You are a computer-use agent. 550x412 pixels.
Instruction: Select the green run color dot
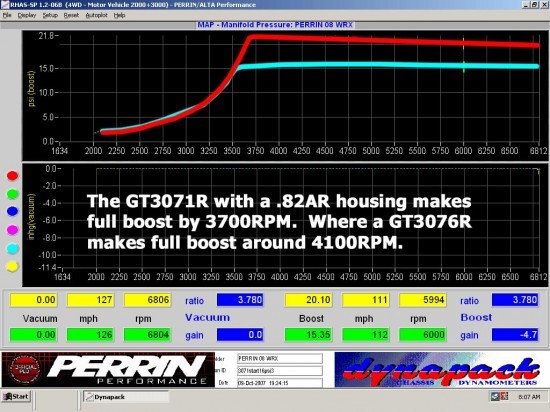[x=12, y=194]
